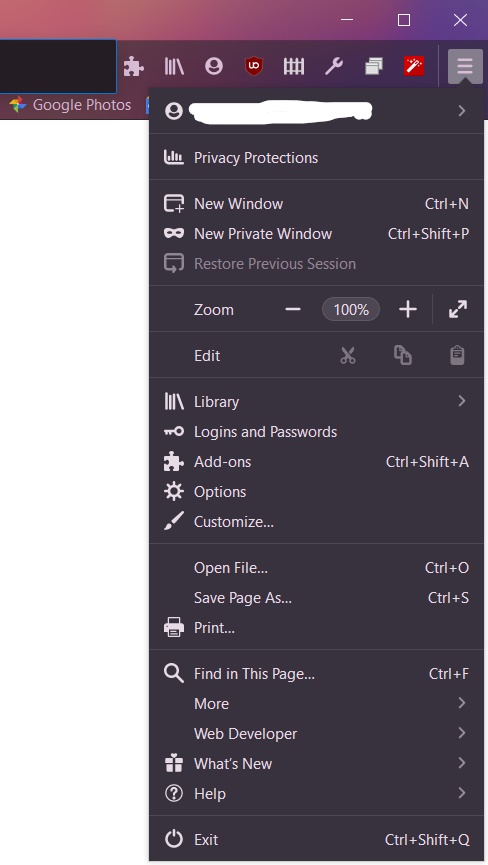Click the Exit power item
Screen dimensions: 488x865
click(x=316, y=840)
